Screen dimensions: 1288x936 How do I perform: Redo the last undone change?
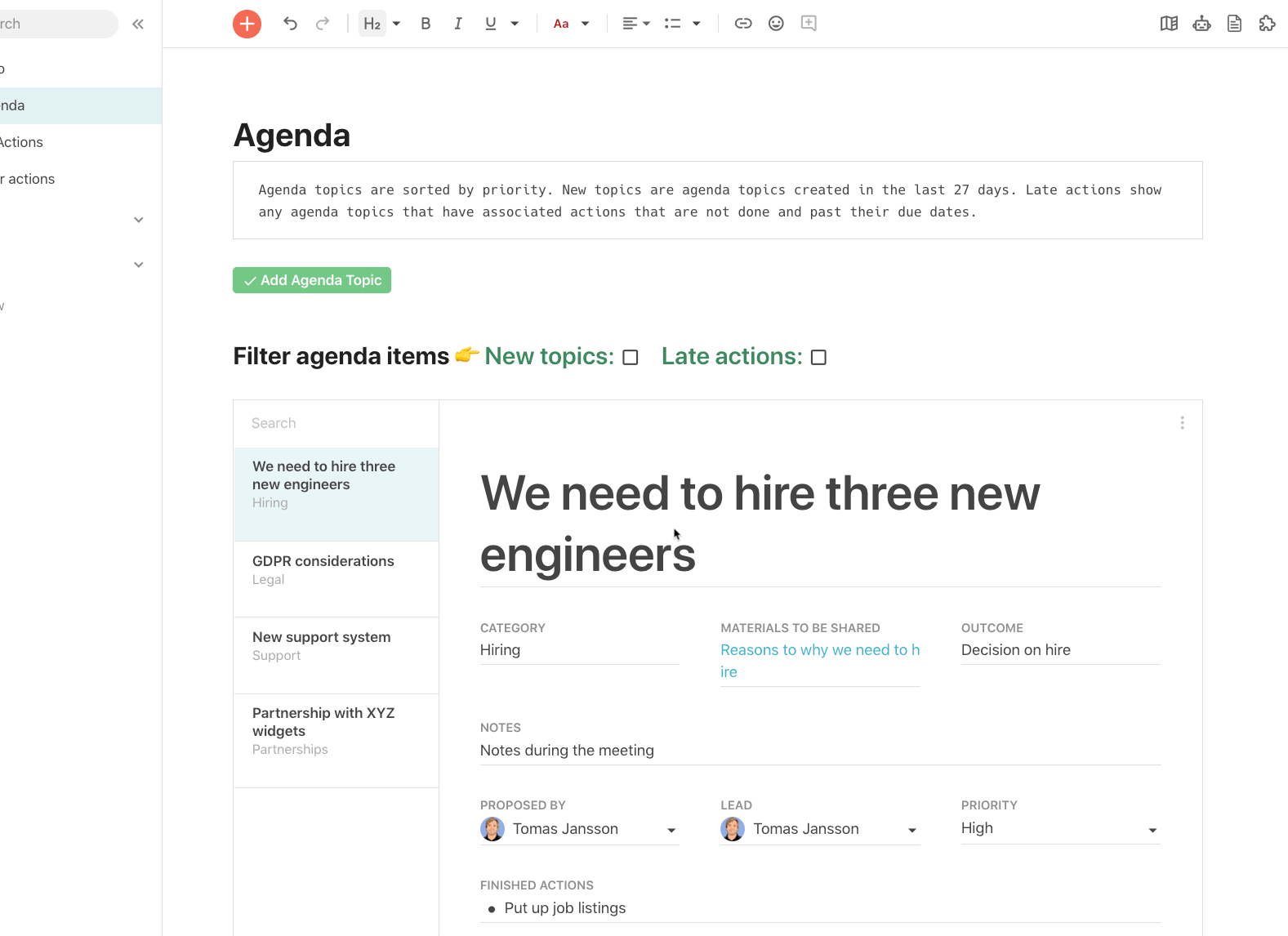(x=323, y=24)
